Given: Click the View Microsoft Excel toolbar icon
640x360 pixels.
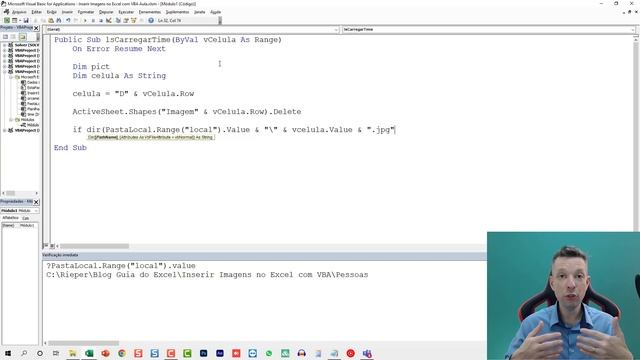Looking at the screenshot, I should pyautogui.click(x=7, y=20).
